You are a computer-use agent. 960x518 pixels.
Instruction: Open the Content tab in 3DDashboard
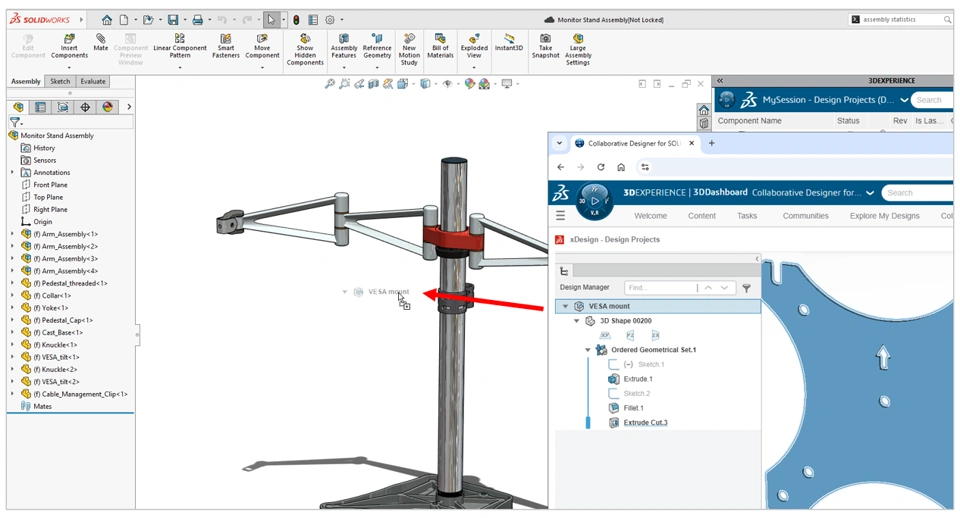702,216
